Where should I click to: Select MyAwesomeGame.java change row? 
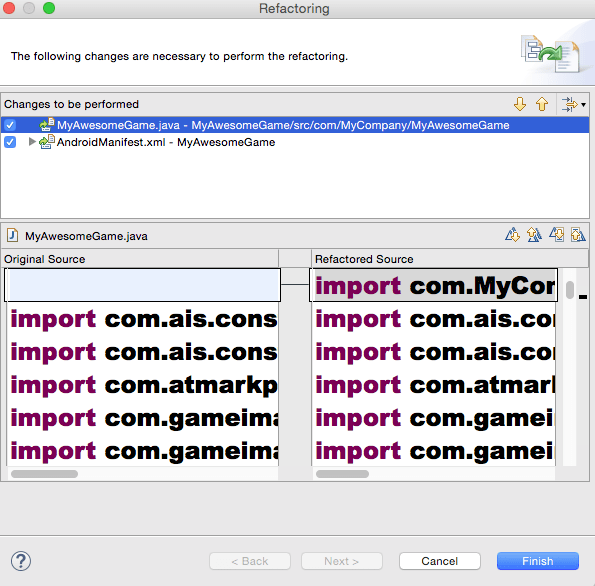coord(295,125)
